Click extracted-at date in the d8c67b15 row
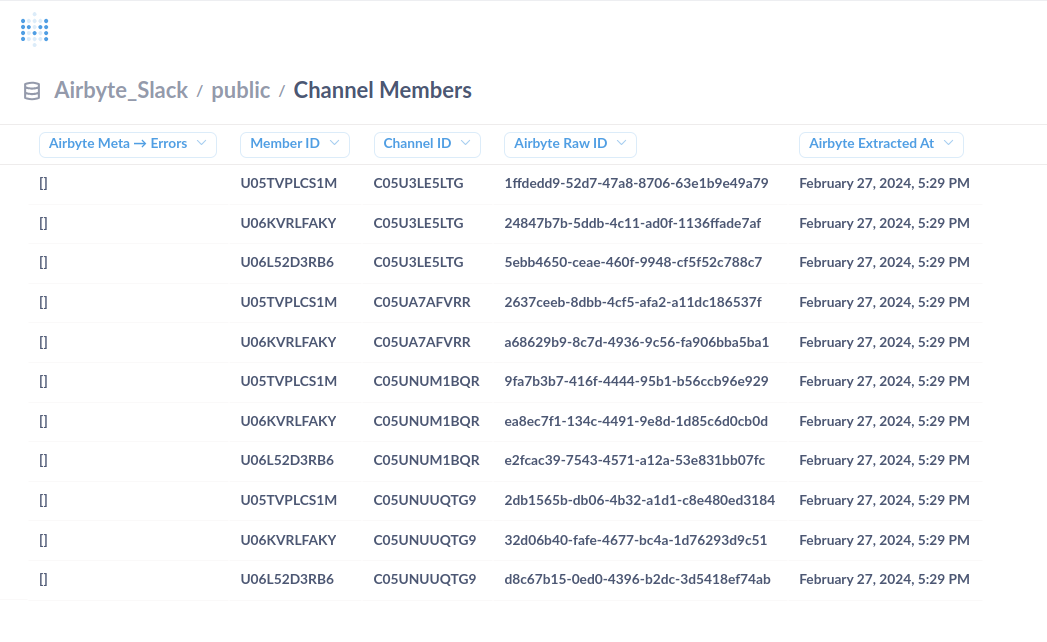 coord(884,579)
